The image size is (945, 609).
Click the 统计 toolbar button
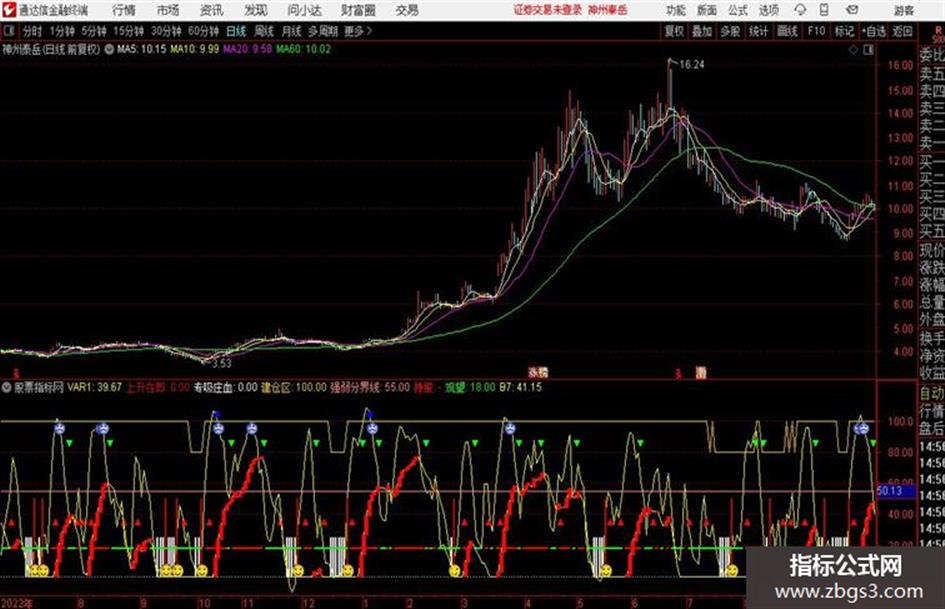pyautogui.click(x=758, y=31)
